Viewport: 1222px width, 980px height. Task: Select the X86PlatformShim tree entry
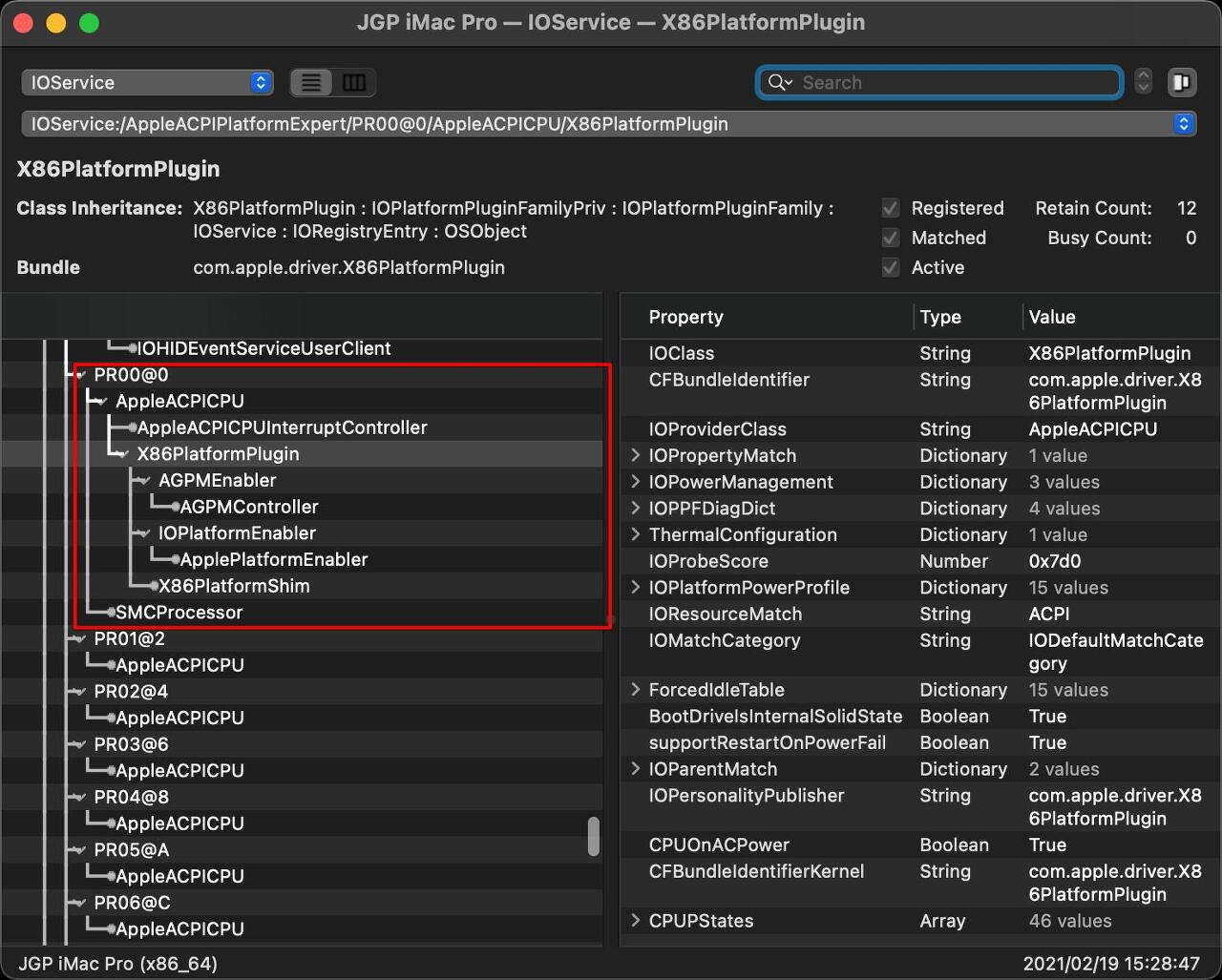coord(234,586)
